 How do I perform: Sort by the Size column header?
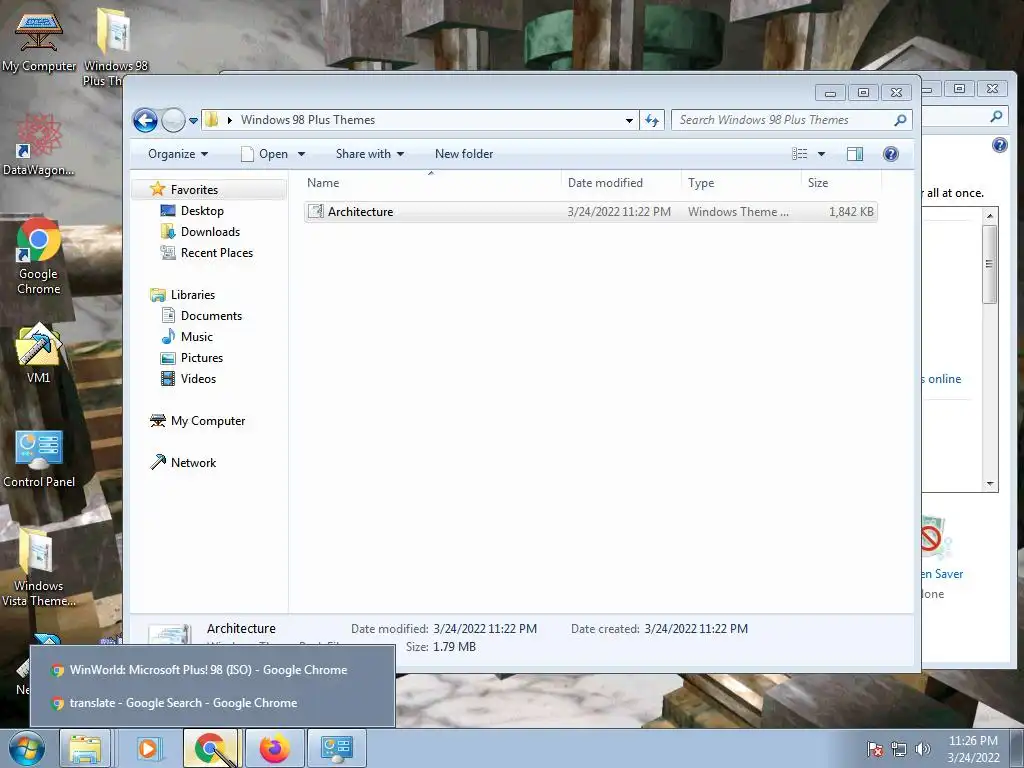pyautogui.click(x=840, y=183)
